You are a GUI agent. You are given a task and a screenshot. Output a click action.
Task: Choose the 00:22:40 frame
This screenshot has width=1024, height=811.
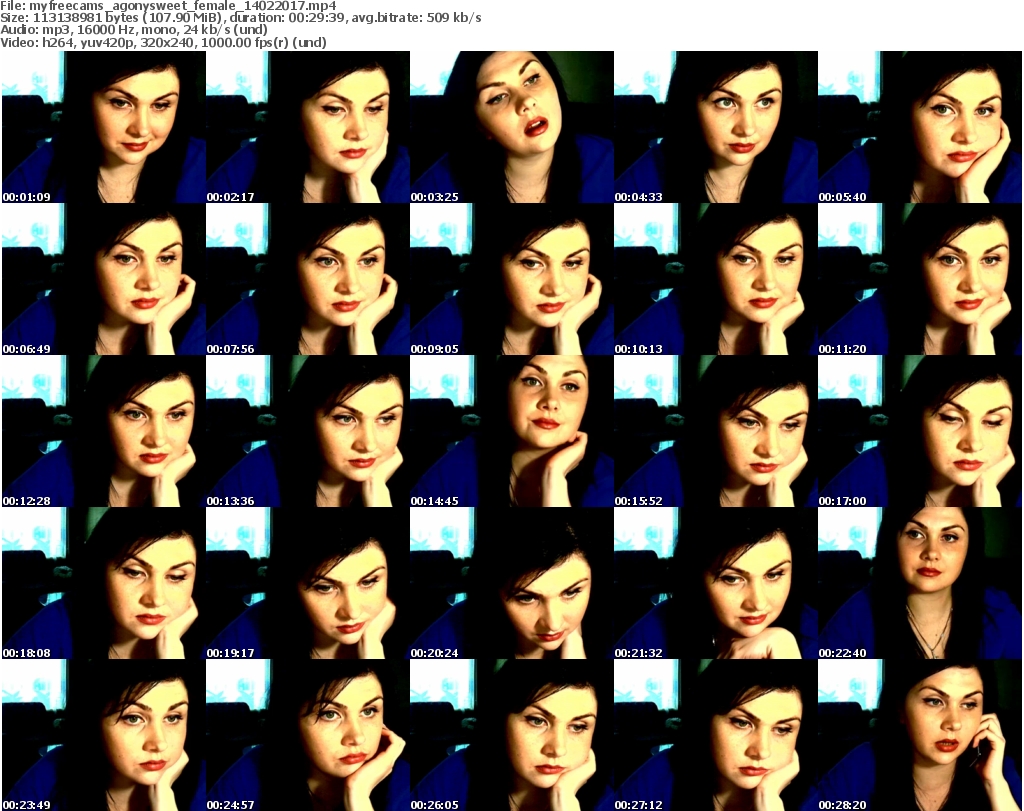click(920, 583)
